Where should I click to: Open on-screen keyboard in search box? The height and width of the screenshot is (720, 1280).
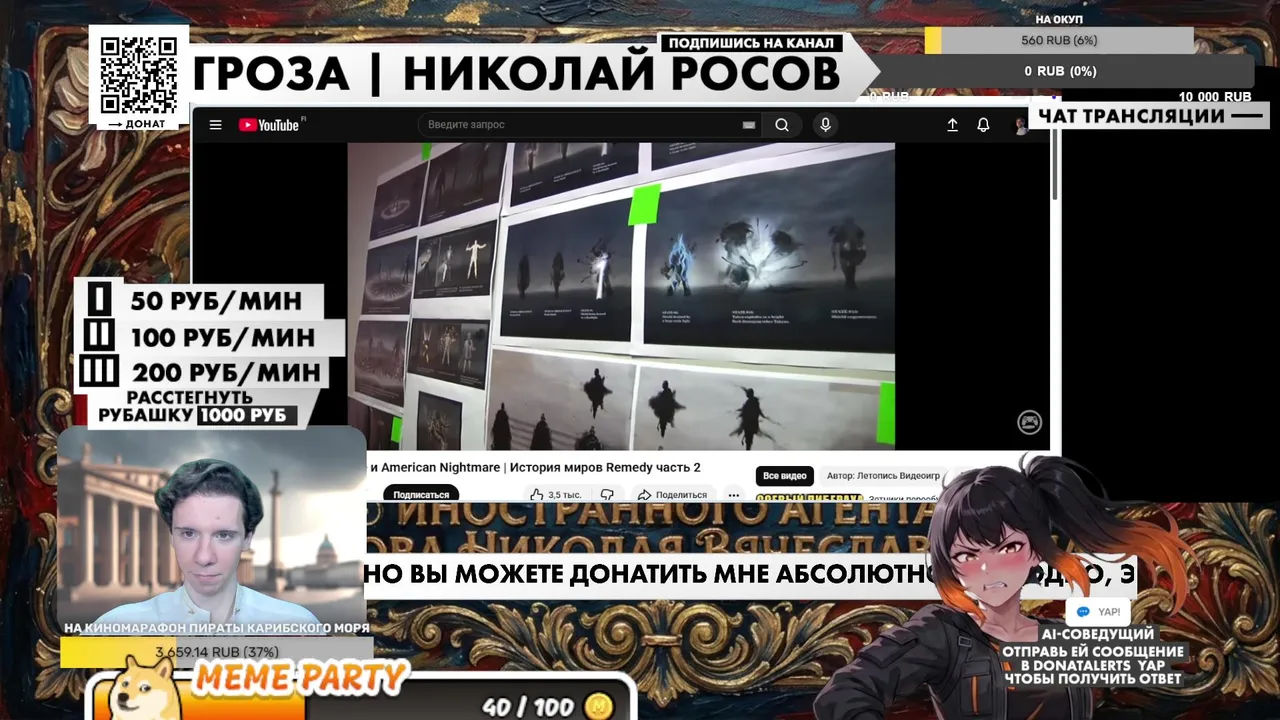coord(748,125)
